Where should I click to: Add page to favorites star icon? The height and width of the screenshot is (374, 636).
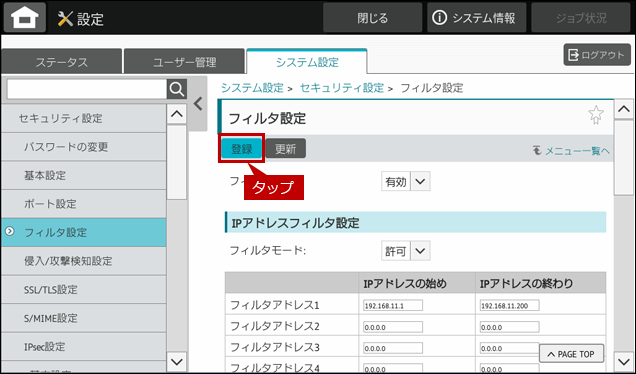(596, 115)
